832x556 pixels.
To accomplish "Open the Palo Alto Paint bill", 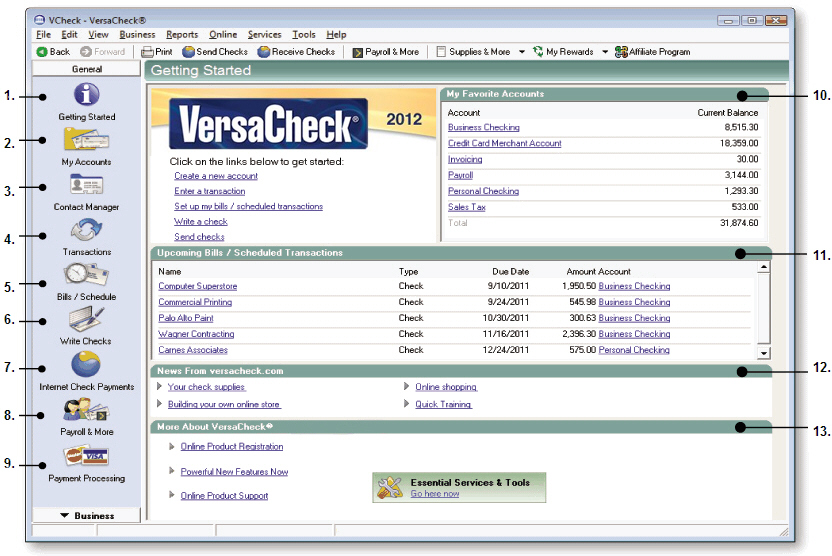I will tap(186, 318).
